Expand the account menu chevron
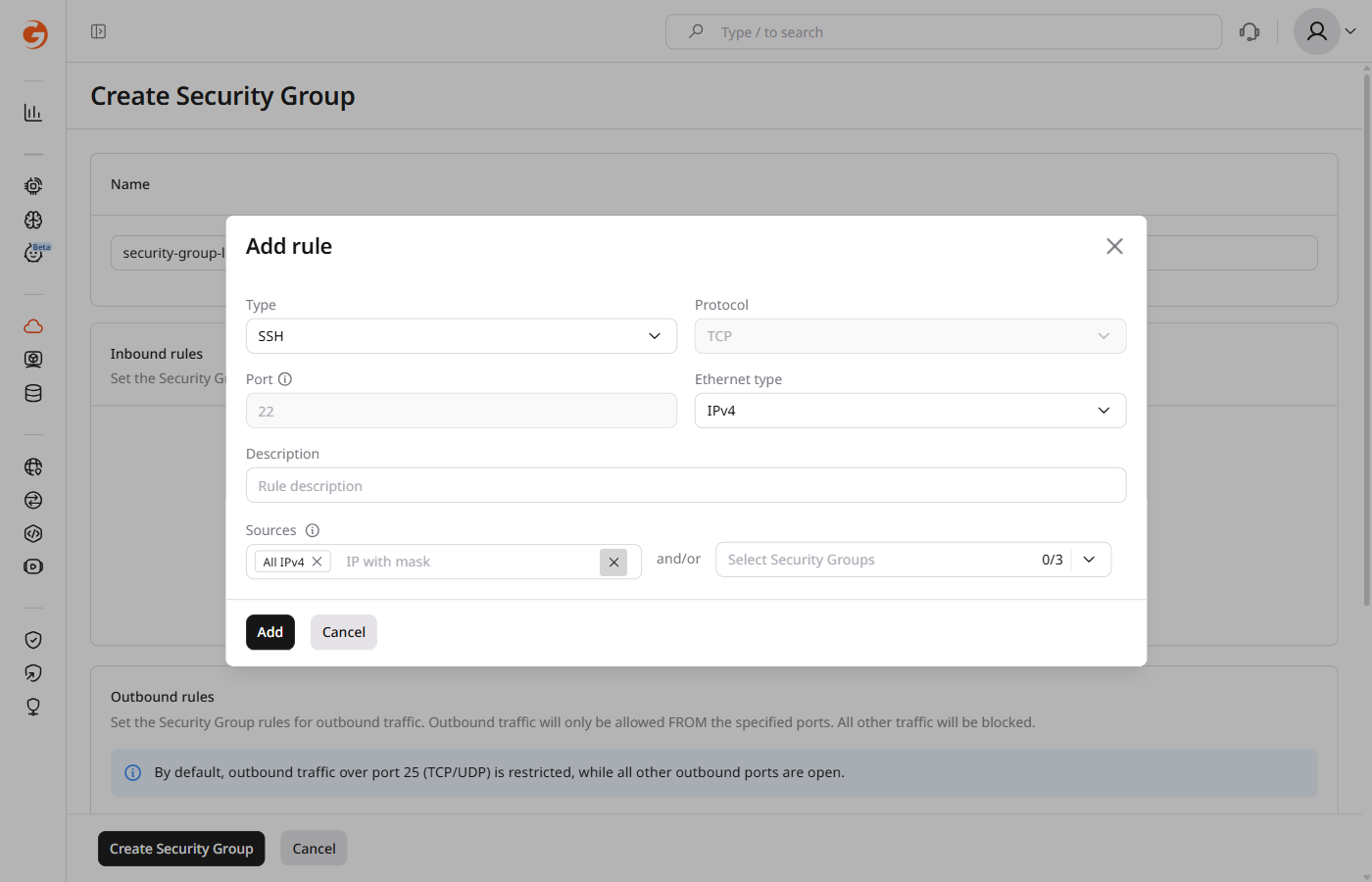 1350,31
